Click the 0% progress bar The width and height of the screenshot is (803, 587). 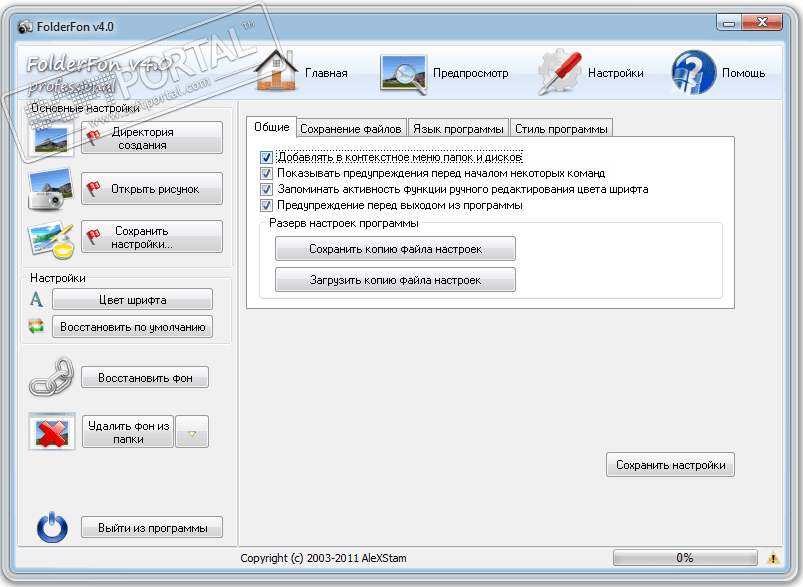(685, 558)
